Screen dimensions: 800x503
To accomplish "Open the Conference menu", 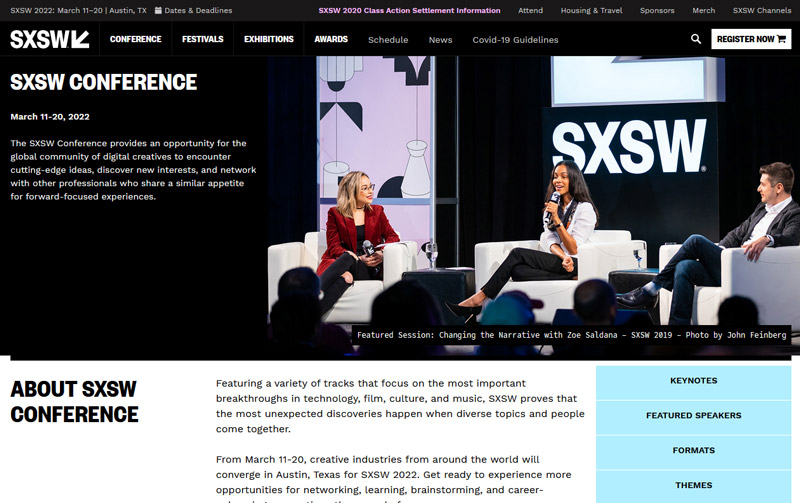I will point(136,39).
